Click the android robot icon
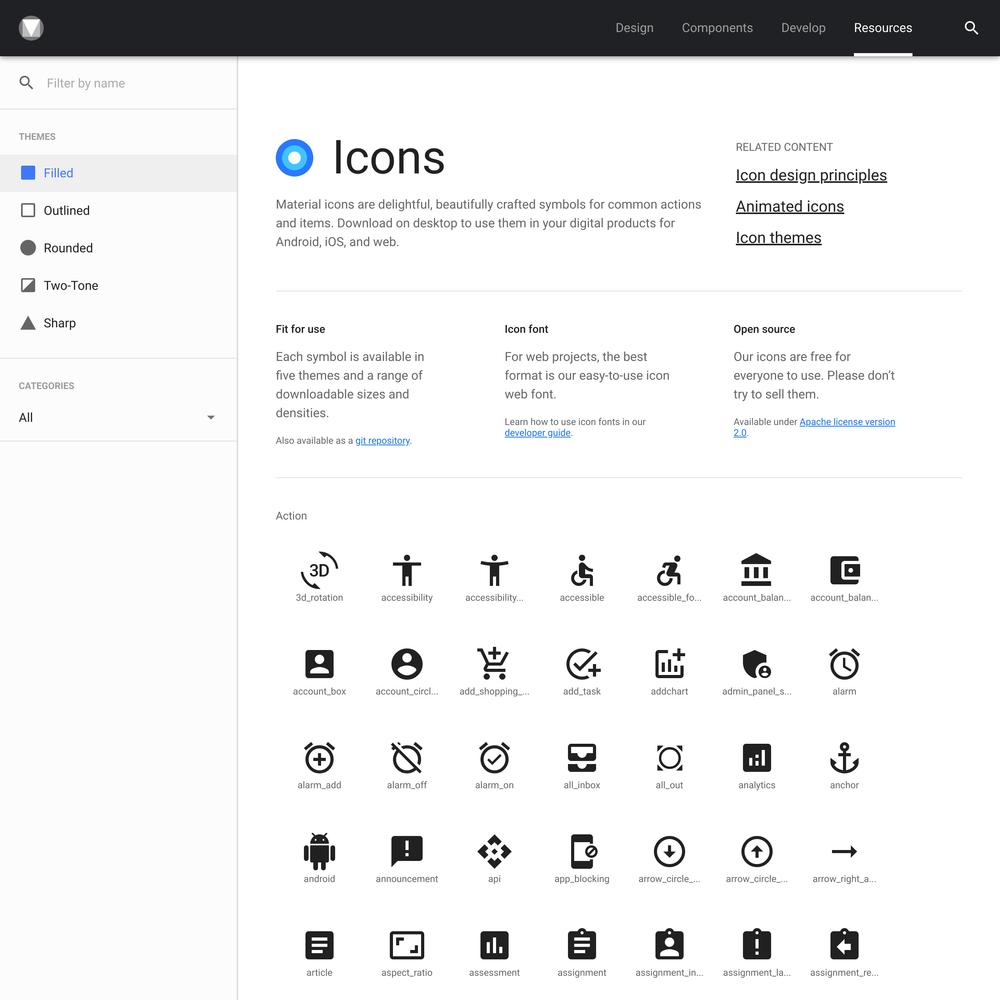Image resolution: width=1000 pixels, height=1000 pixels. click(319, 851)
